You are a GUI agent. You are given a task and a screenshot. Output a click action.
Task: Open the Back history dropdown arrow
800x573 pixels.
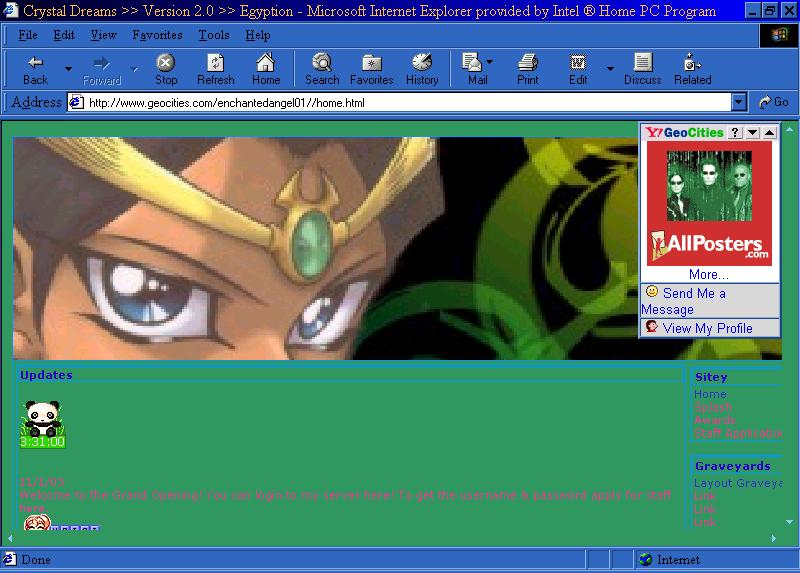(68, 68)
